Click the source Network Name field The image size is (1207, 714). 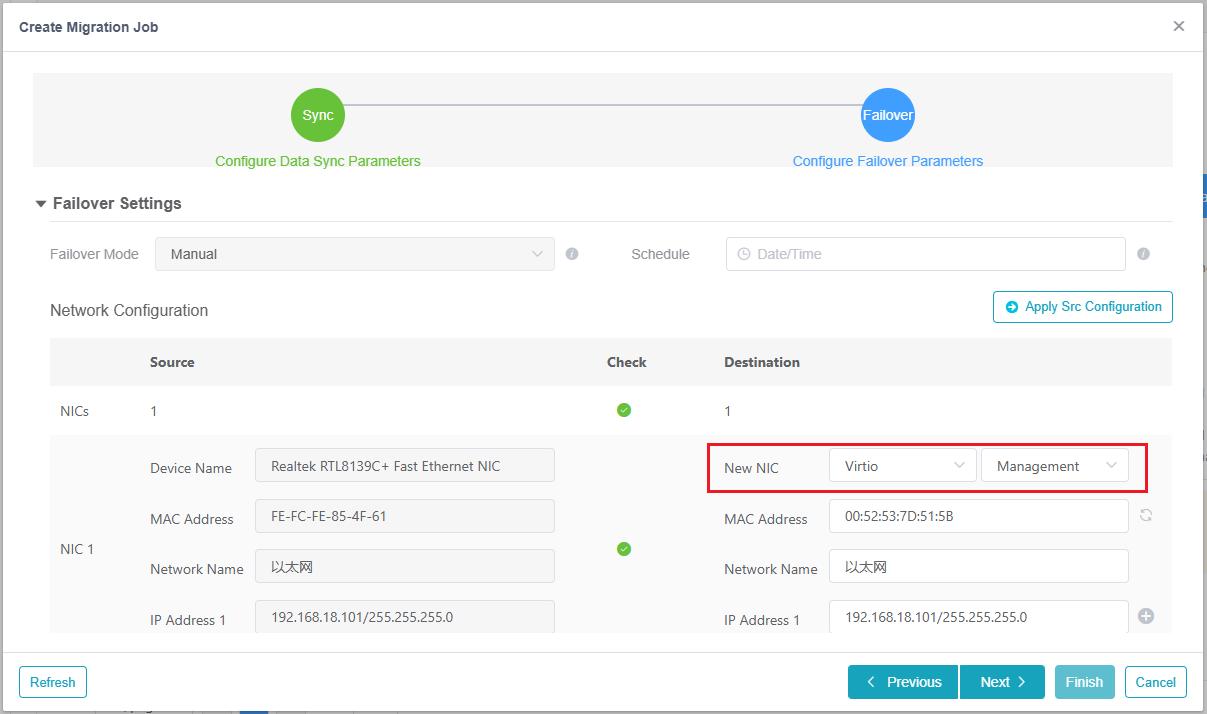pos(405,566)
